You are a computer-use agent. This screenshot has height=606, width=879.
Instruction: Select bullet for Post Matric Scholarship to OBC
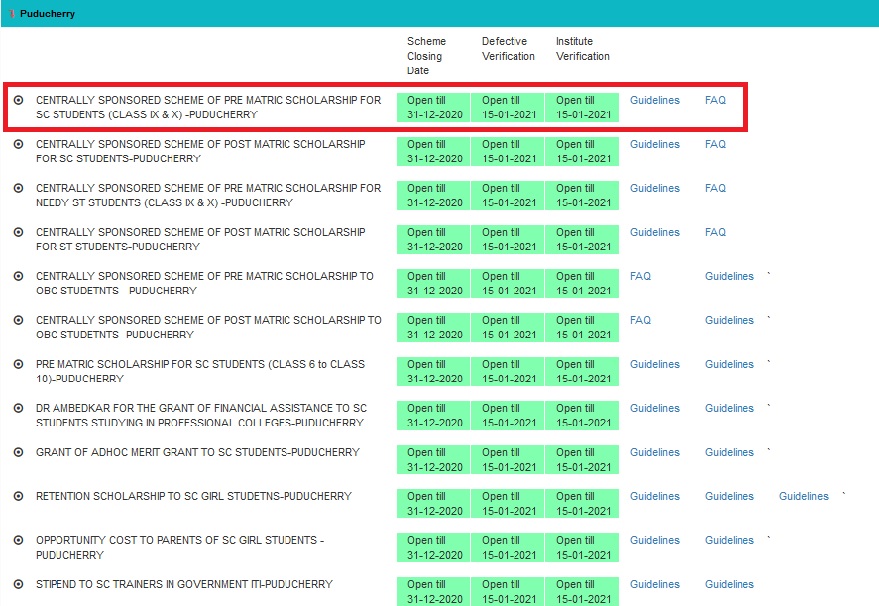tap(18, 320)
